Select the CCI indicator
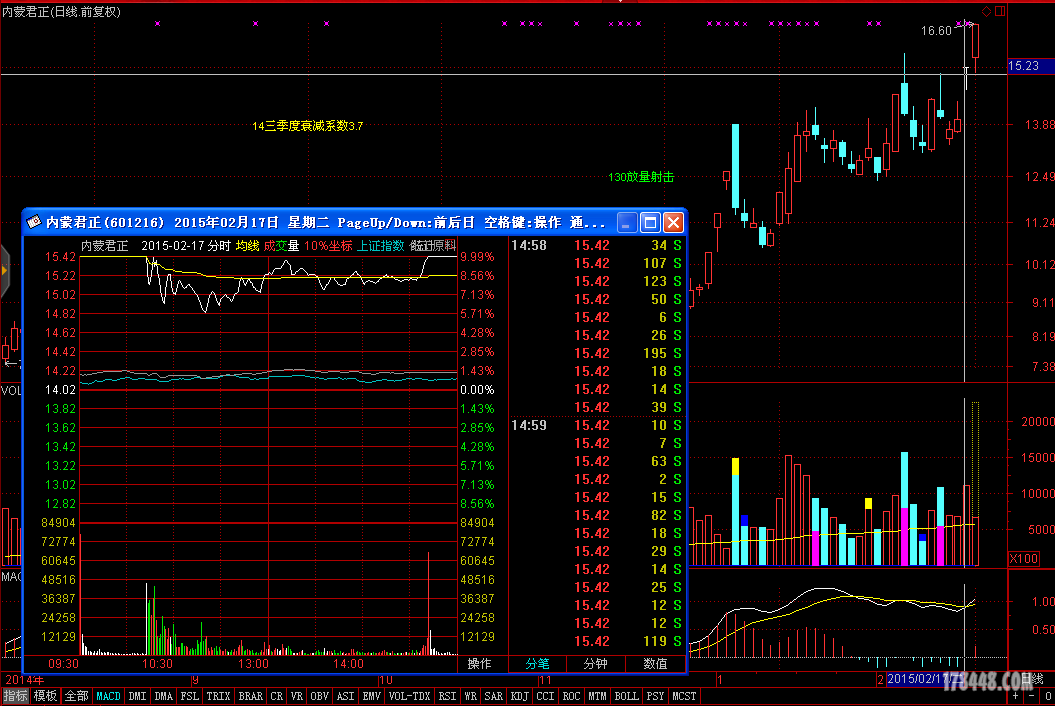Viewport: 1055px width, 706px height. tap(545, 697)
